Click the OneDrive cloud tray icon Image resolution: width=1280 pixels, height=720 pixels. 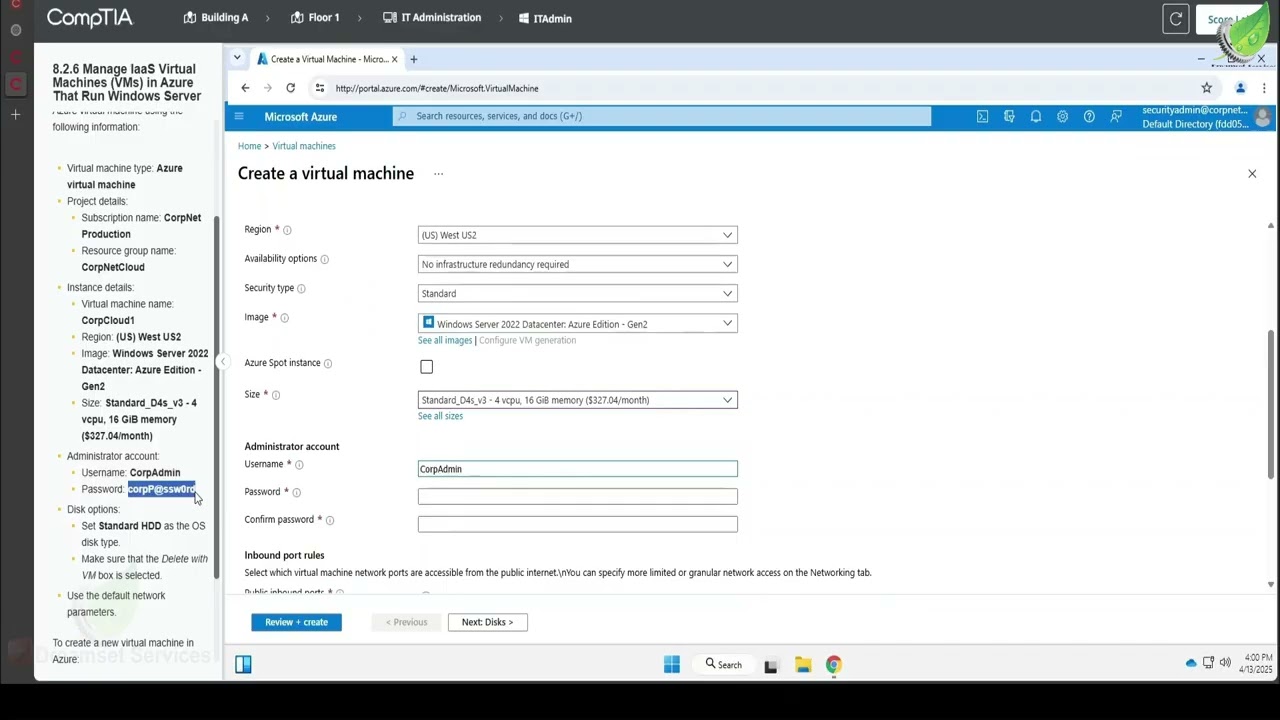point(1191,662)
